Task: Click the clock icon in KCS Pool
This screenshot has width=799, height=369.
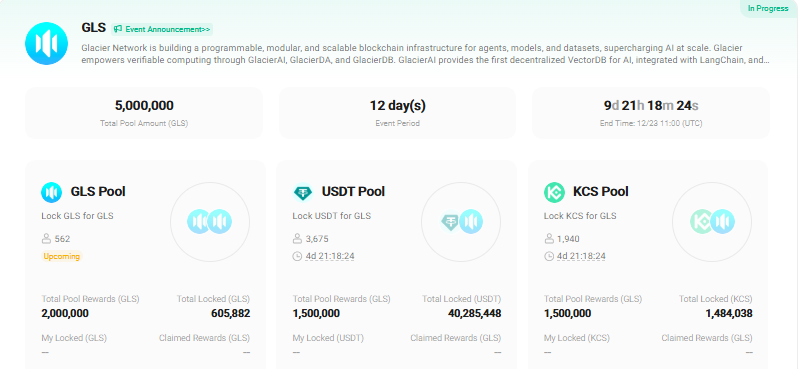Action: [549, 256]
